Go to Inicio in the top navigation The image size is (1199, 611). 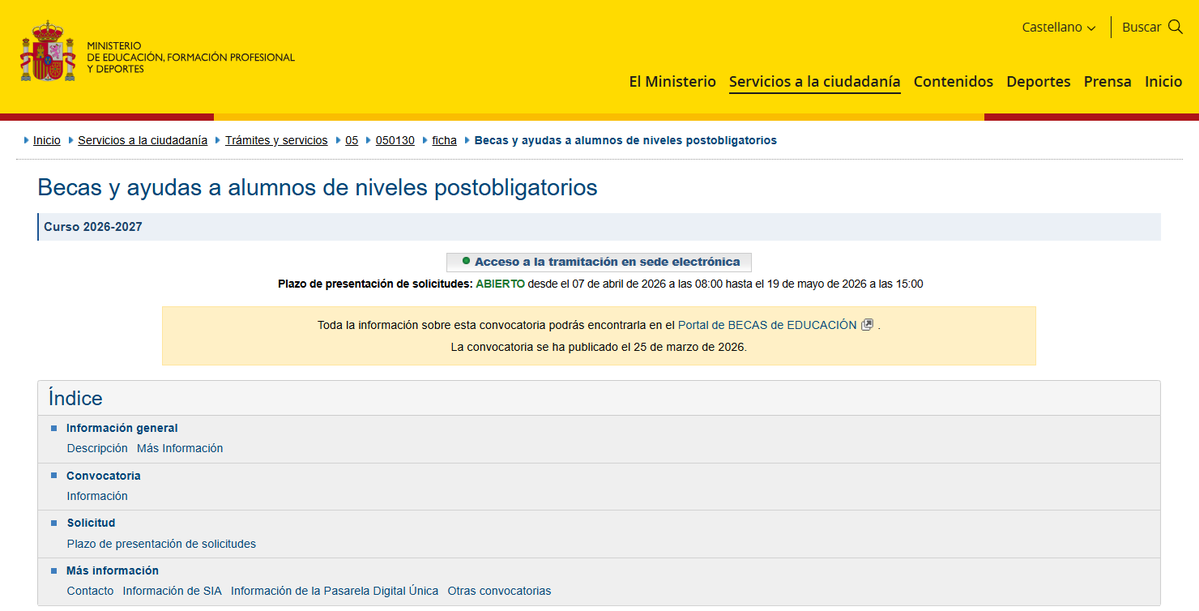tap(1163, 82)
